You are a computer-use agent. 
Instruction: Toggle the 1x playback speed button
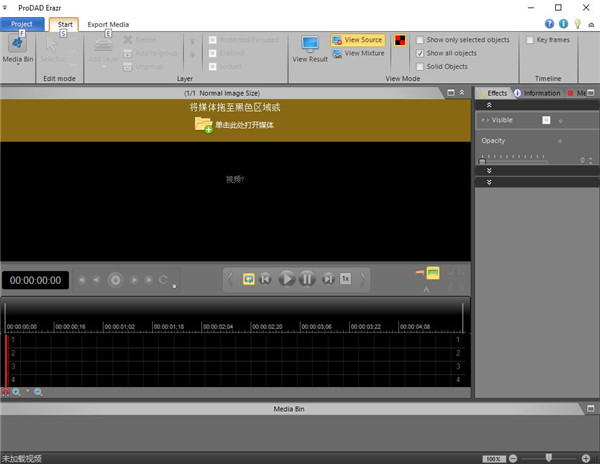tap(345, 279)
